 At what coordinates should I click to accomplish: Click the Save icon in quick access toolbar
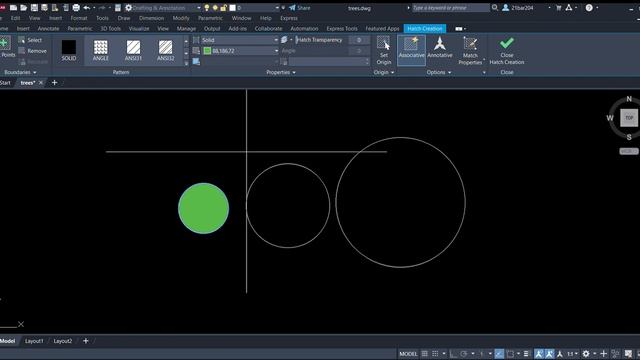coord(34,8)
